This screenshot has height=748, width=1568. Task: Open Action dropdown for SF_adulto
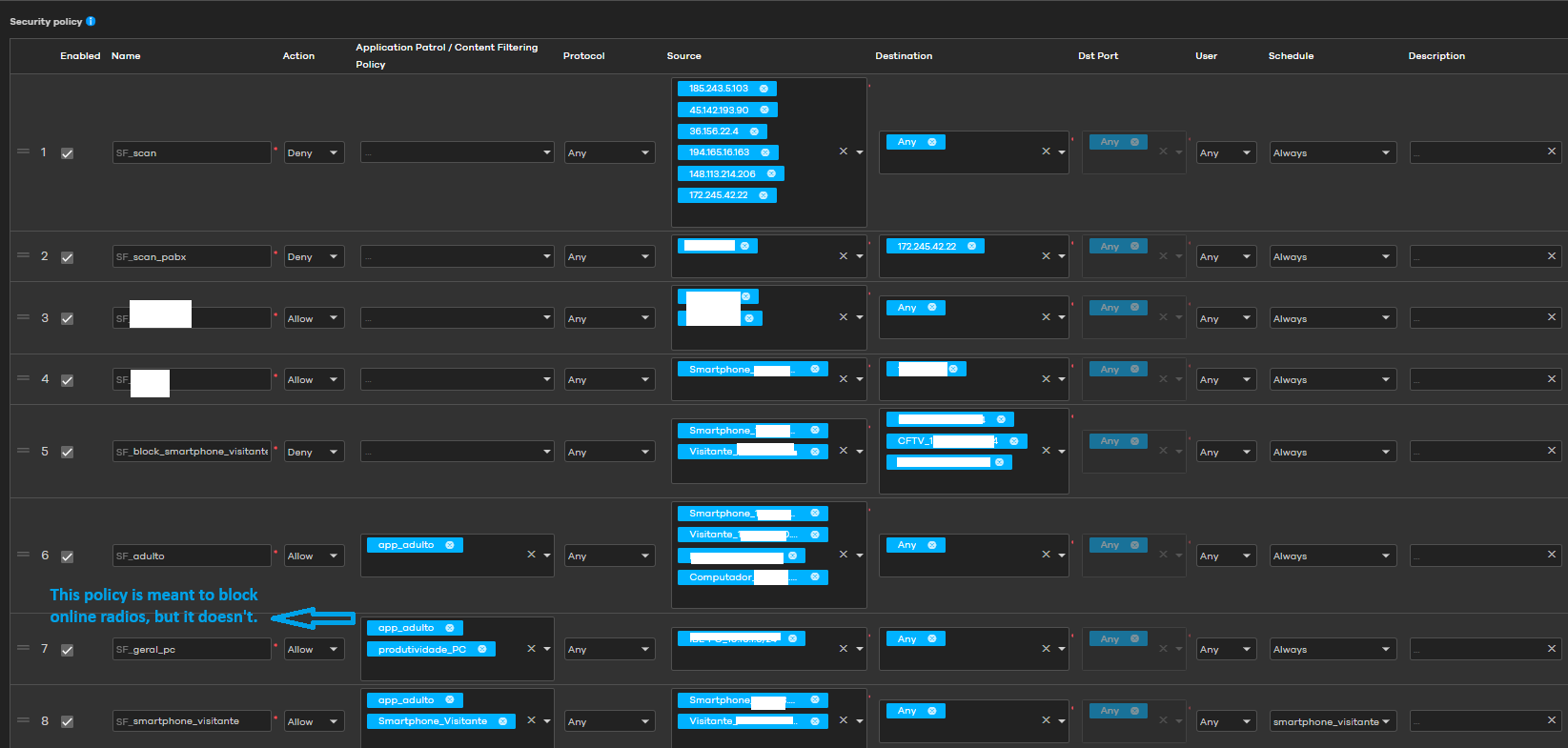coord(315,556)
